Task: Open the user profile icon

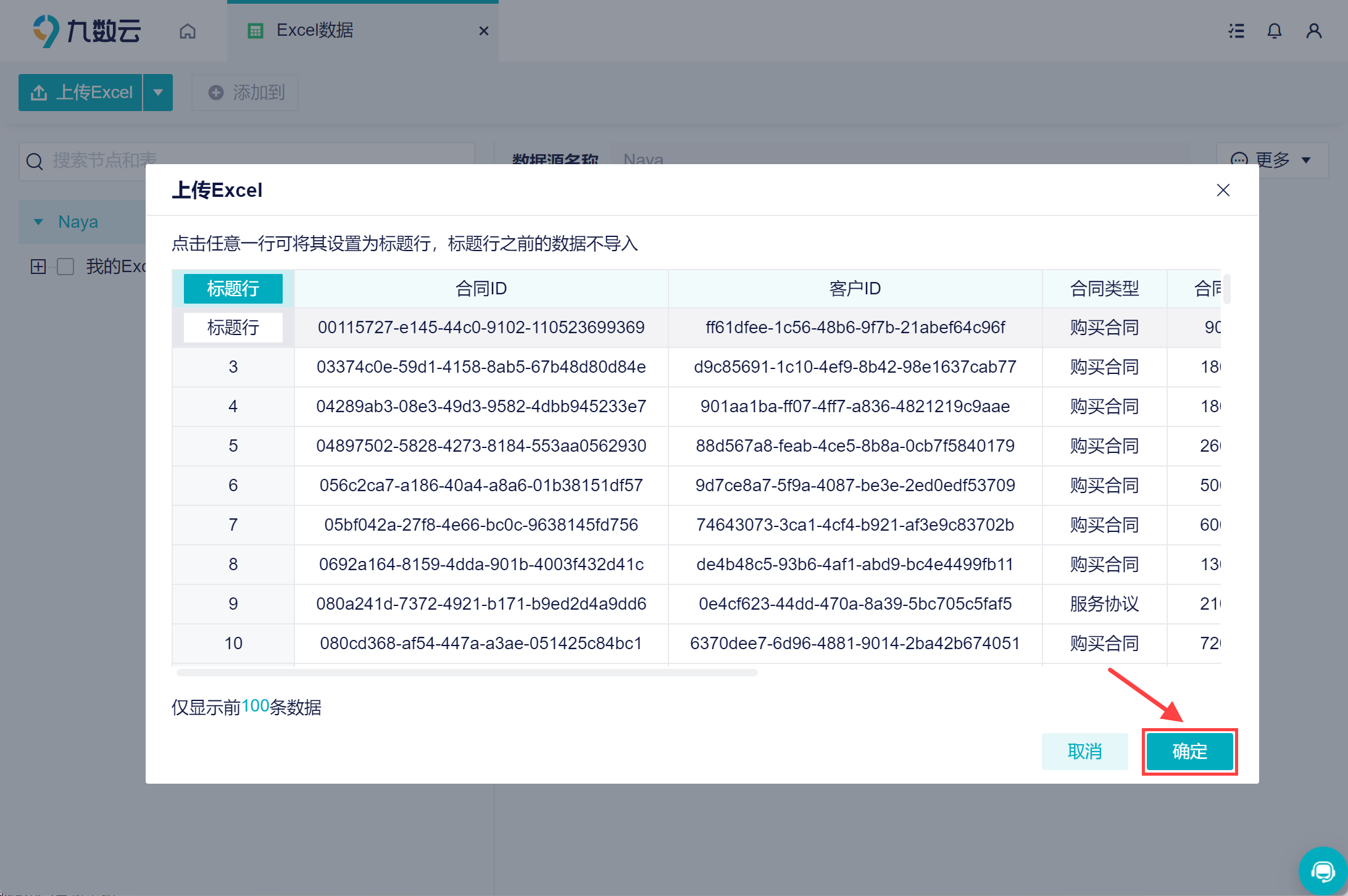Action: pos(1313,31)
